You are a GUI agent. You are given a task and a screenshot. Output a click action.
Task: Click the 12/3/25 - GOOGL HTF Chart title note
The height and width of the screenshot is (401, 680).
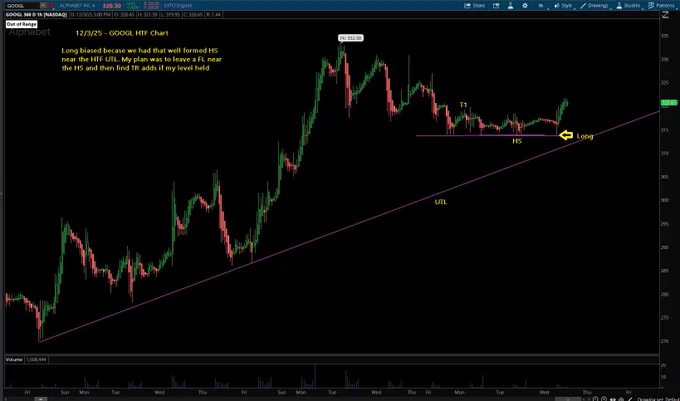122,33
